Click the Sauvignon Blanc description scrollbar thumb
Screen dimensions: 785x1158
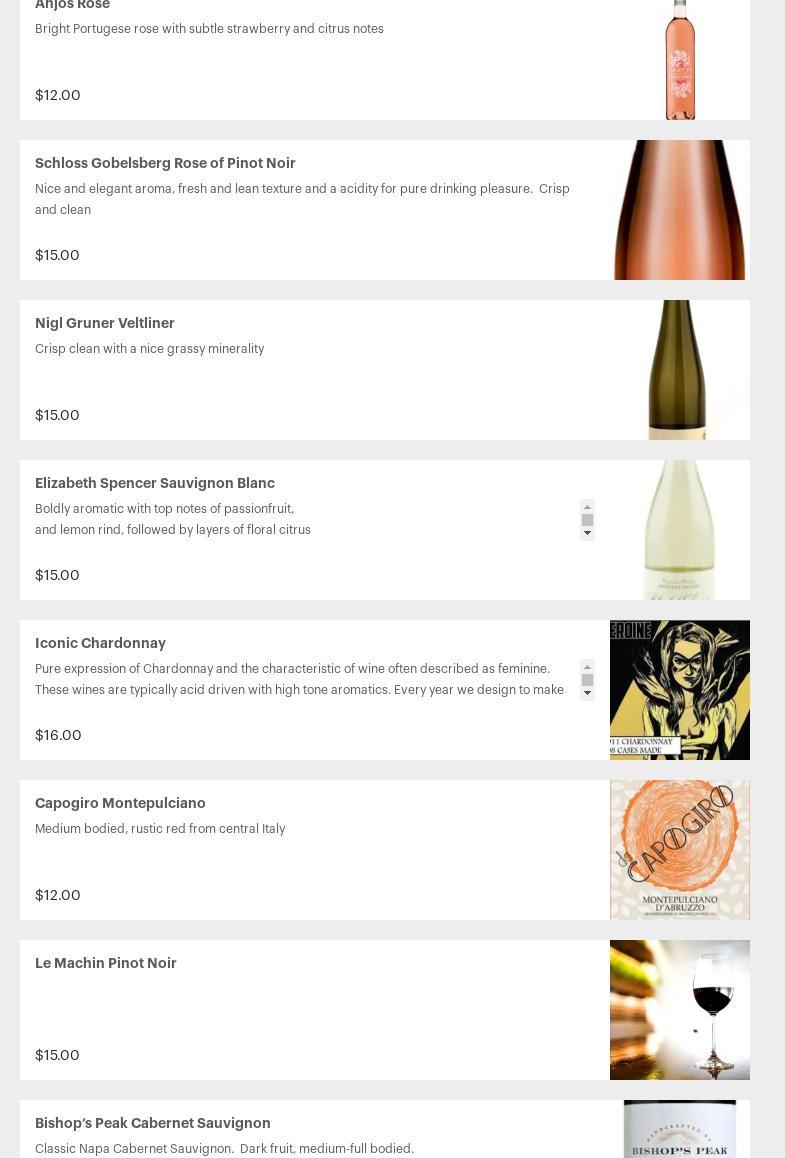(x=587, y=520)
